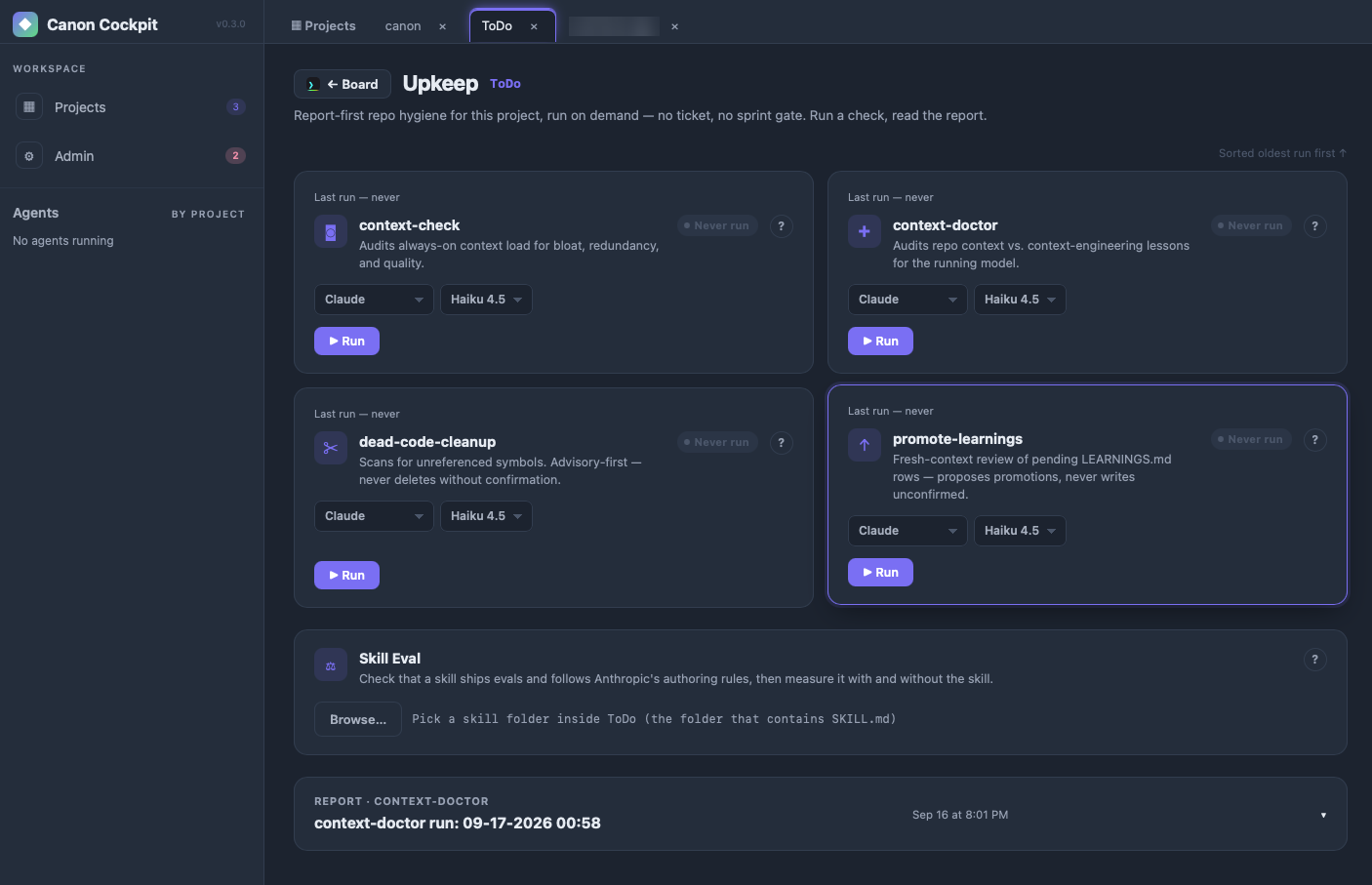Toggle the 'Sorted oldest run first' order

(1282, 153)
